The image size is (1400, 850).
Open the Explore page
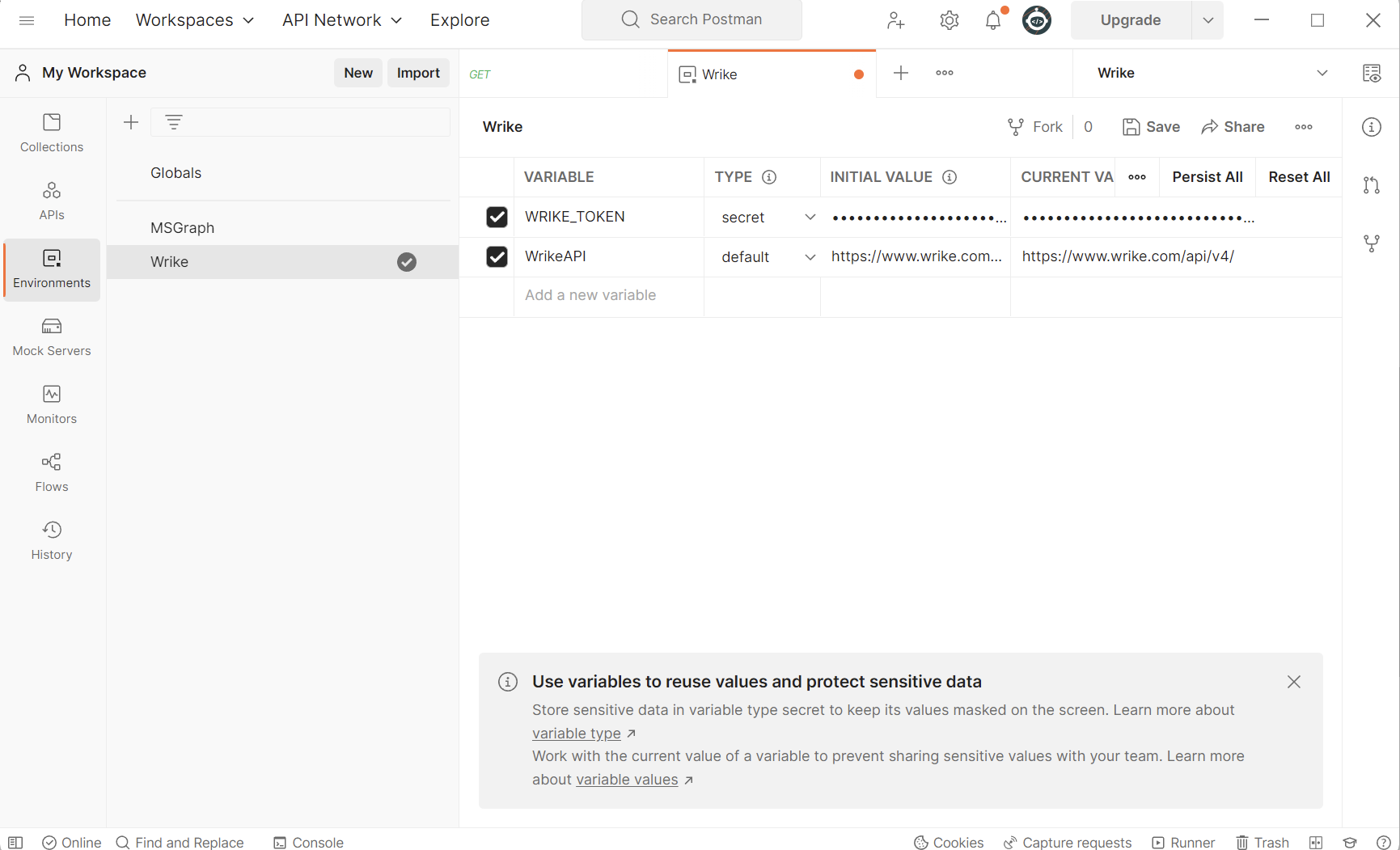click(x=459, y=20)
